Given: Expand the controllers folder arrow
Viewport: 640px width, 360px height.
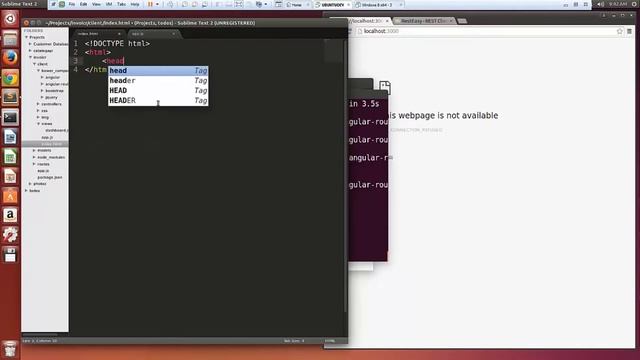Looking at the screenshot, I should [38, 104].
